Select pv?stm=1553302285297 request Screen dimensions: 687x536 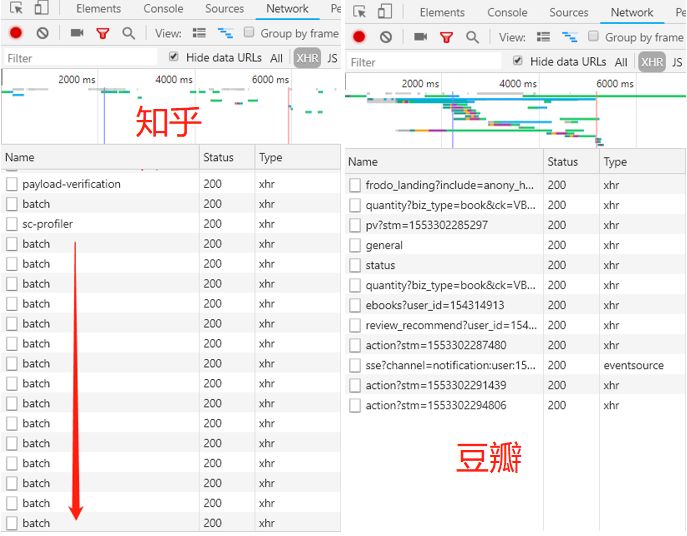pos(515,225)
